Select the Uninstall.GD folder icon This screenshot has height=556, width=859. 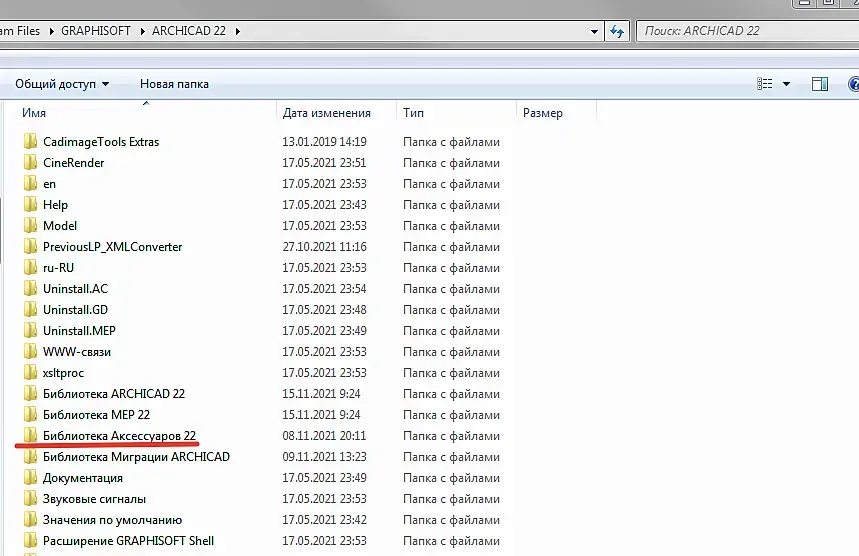(31, 309)
